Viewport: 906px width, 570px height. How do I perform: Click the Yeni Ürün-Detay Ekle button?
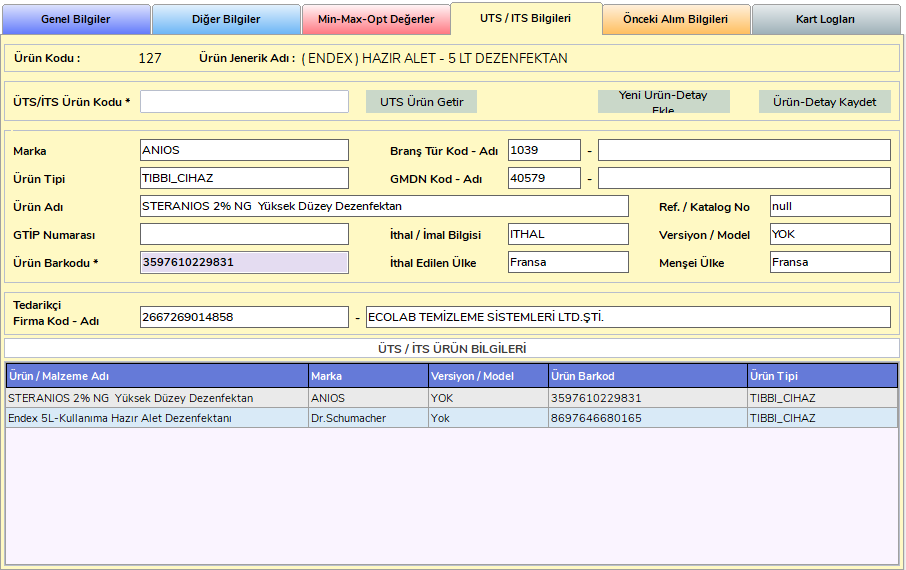pos(663,102)
